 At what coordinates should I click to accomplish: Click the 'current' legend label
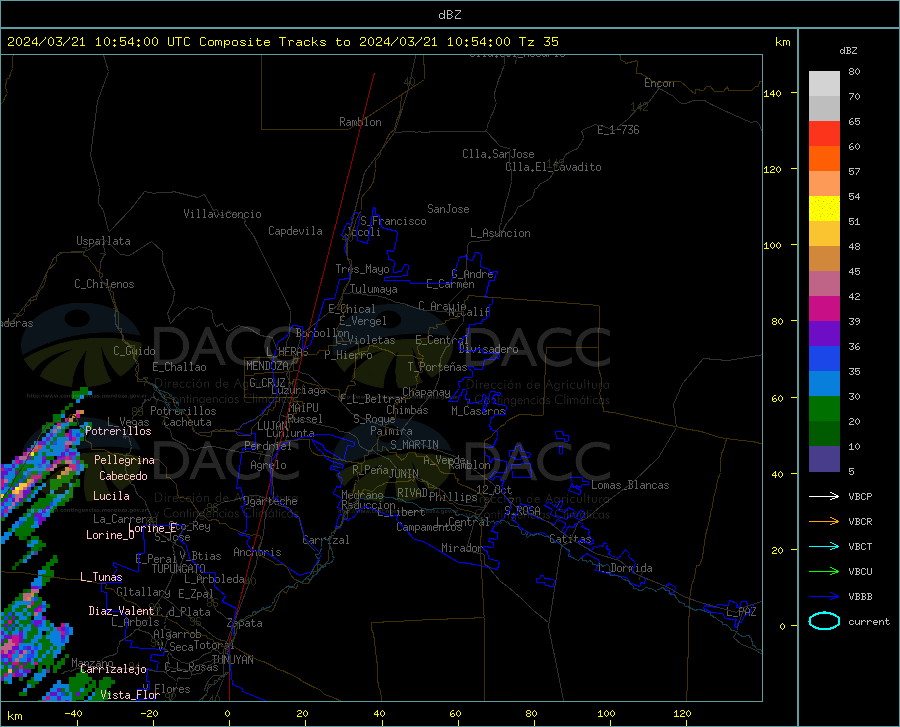tap(868, 621)
